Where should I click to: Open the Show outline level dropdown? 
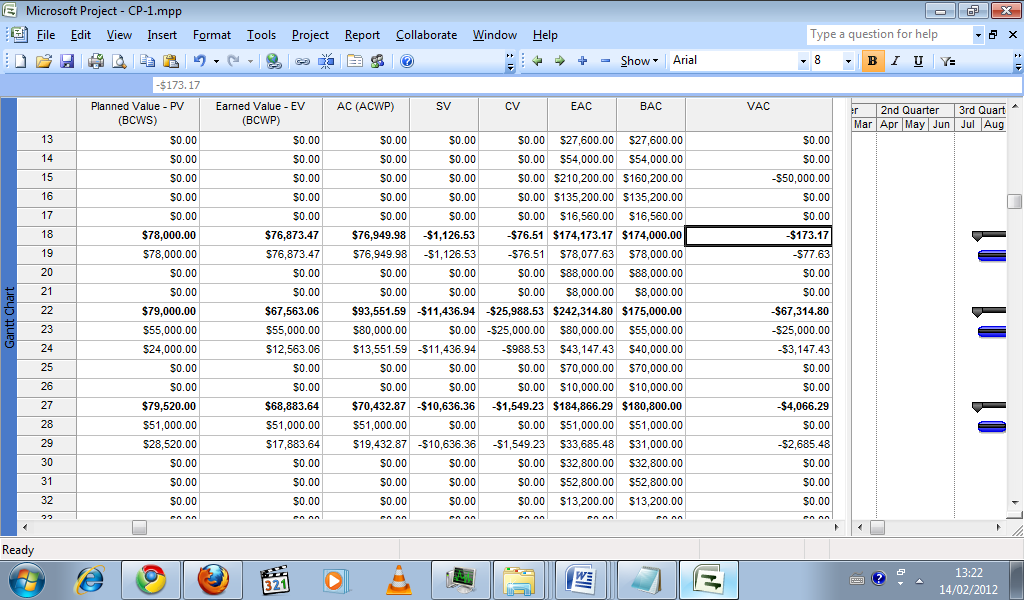[639, 61]
